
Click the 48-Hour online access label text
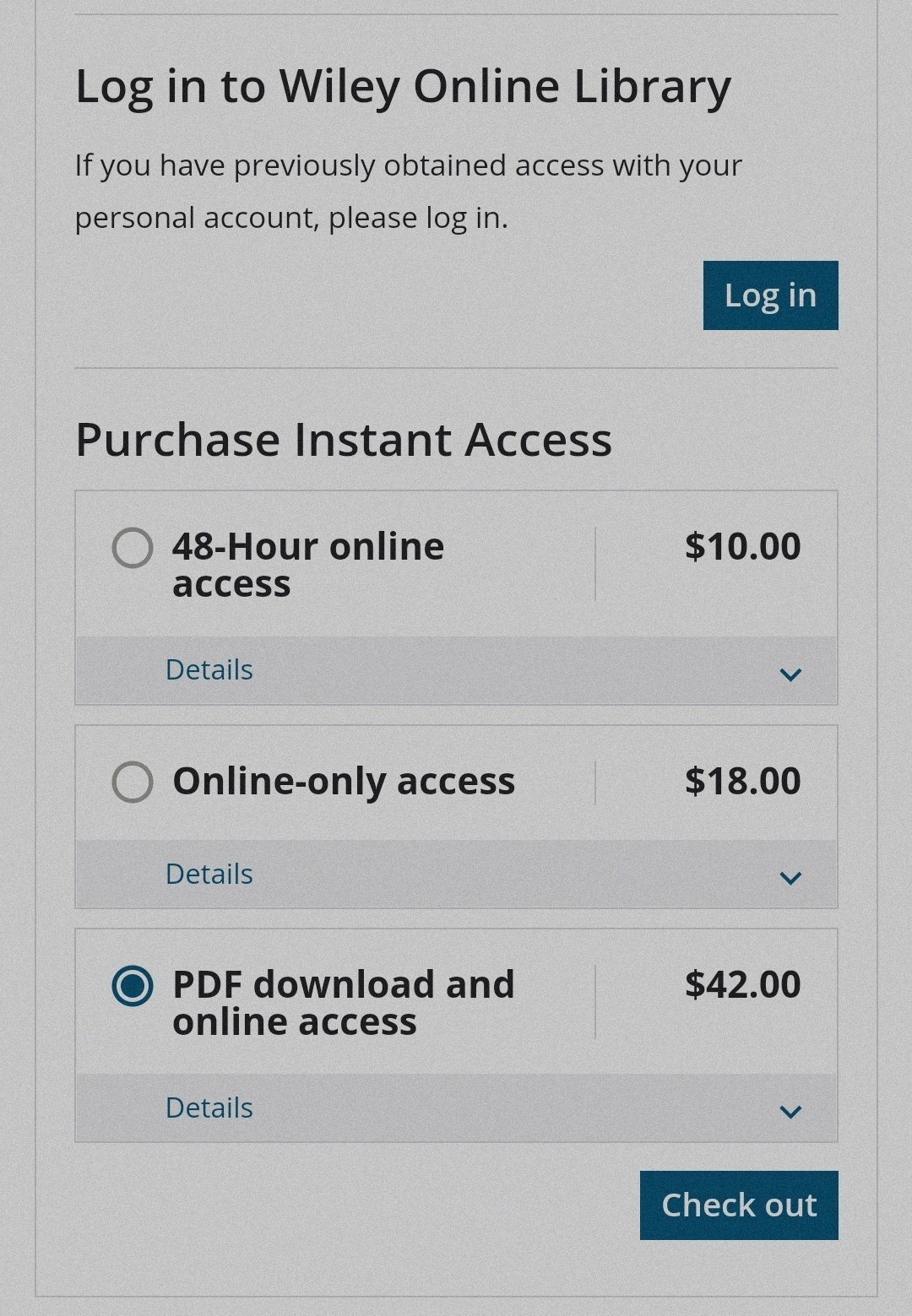pyautogui.click(x=308, y=565)
